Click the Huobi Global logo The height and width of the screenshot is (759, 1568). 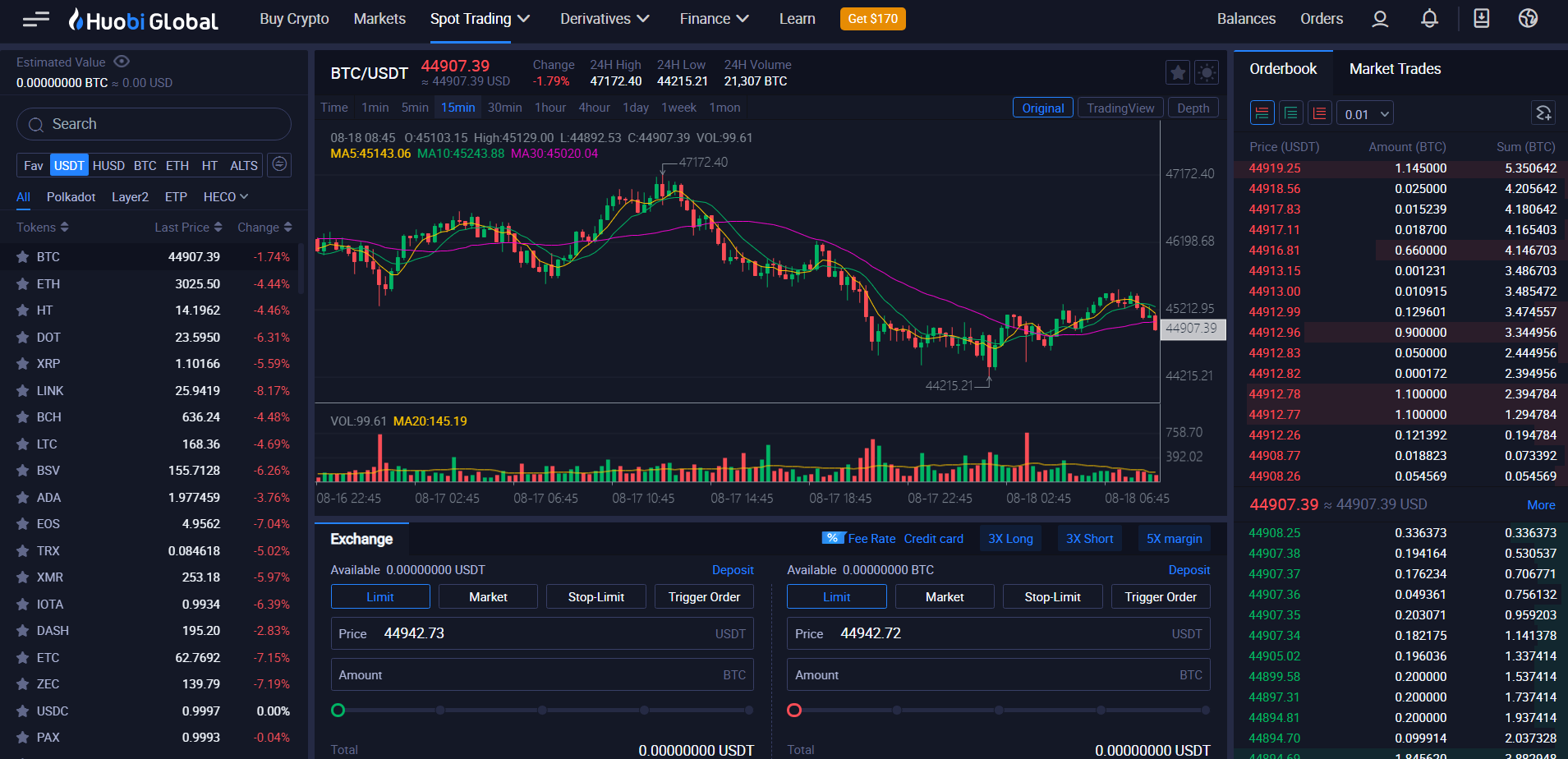point(144,20)
